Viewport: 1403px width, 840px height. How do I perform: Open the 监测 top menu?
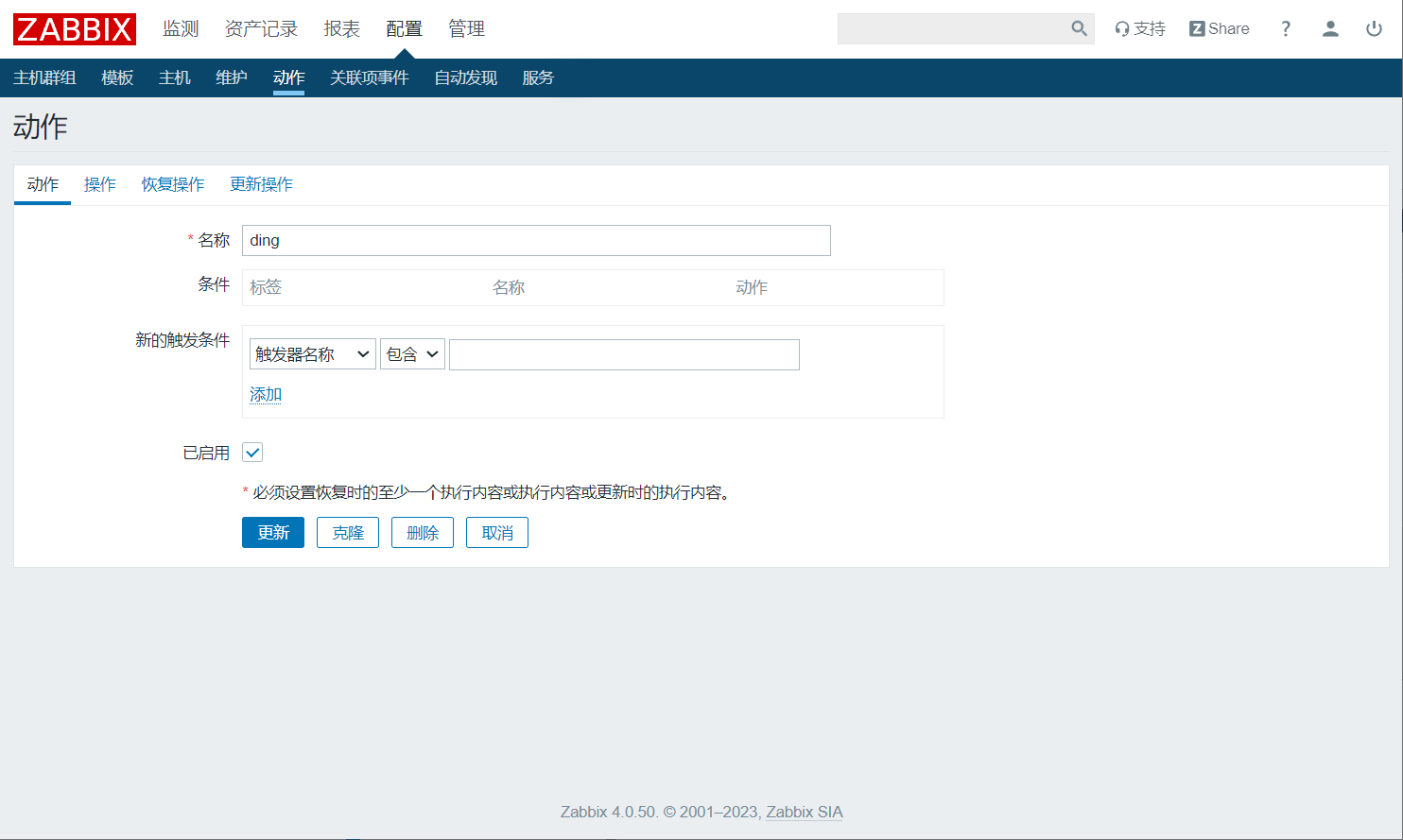point(181,29)
